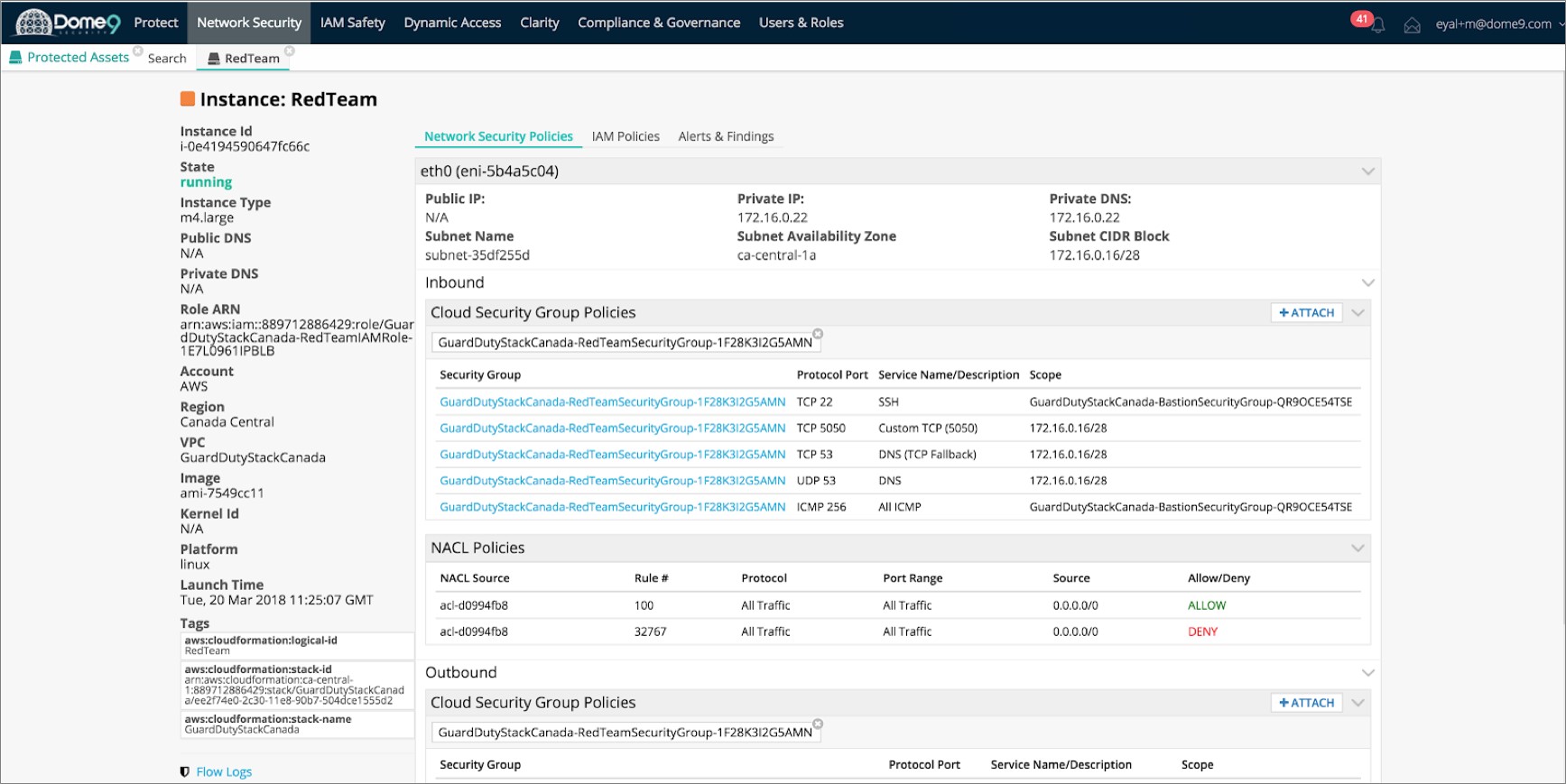This screenshot has width=1566, height=784.
Task: Remove the inbound RedTeamSecurityGroup chip
Action: point(818,334)
